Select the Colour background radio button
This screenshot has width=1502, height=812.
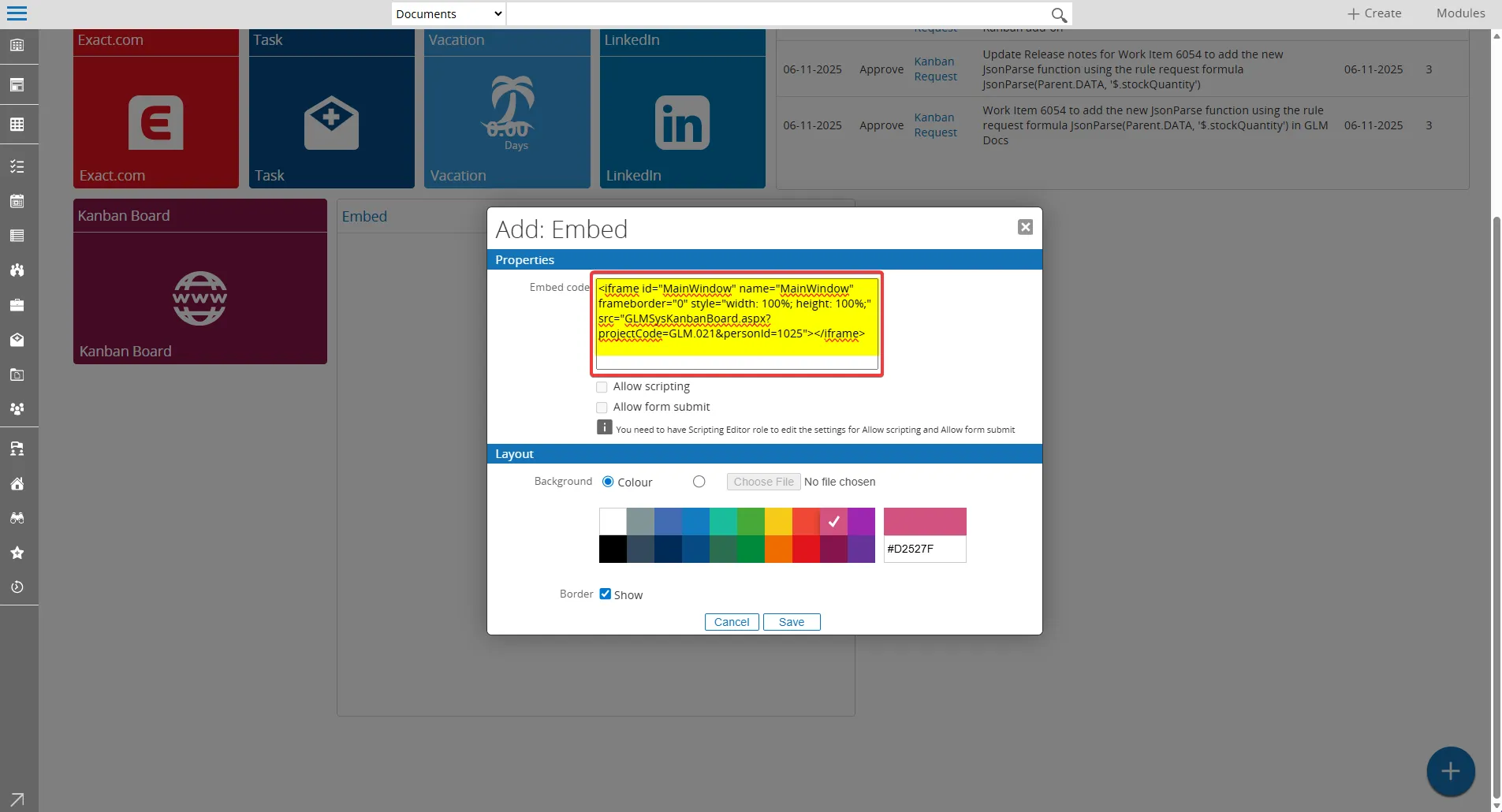(x=608, y=482)
